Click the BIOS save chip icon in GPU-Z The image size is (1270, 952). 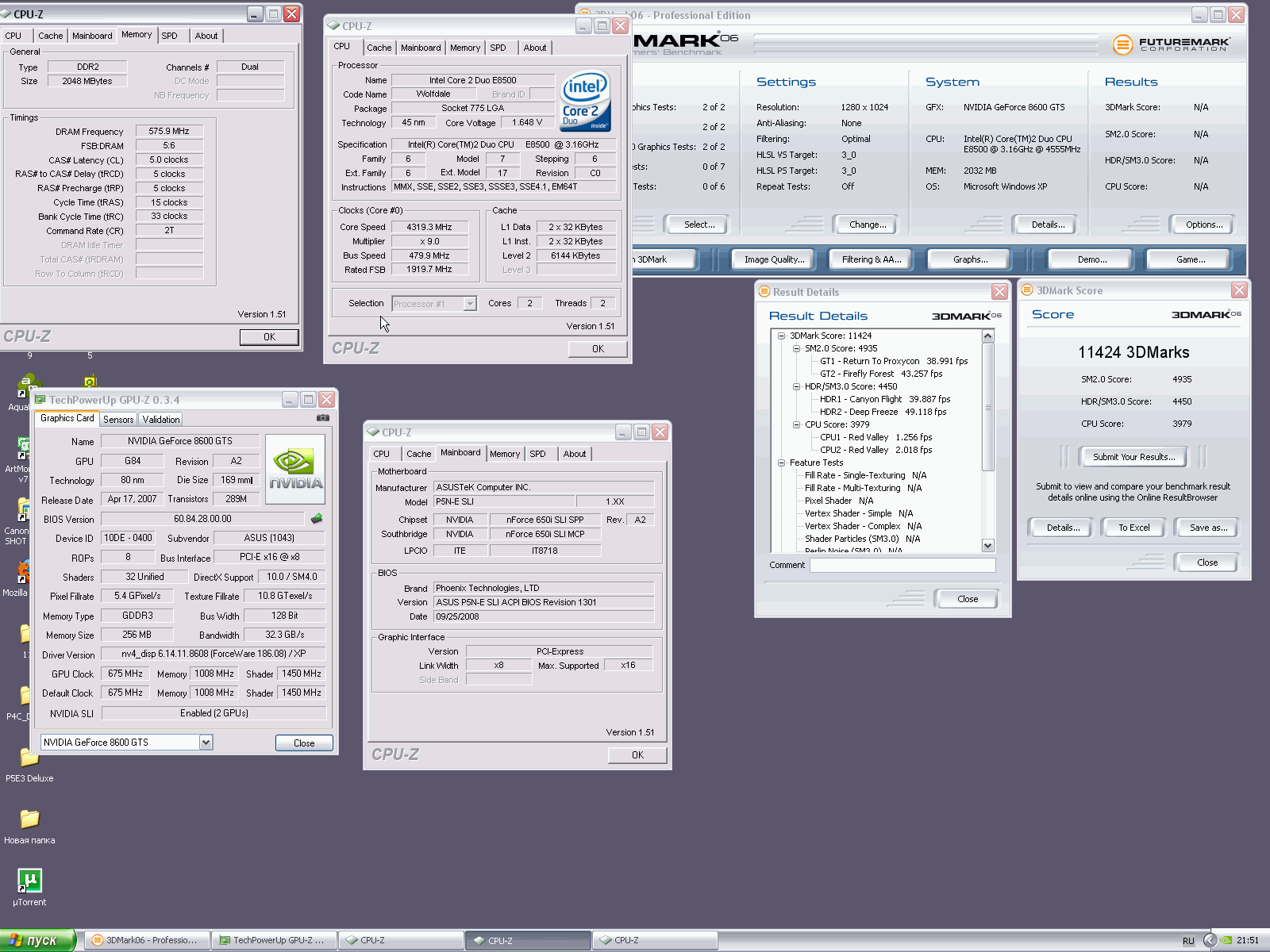317,519
